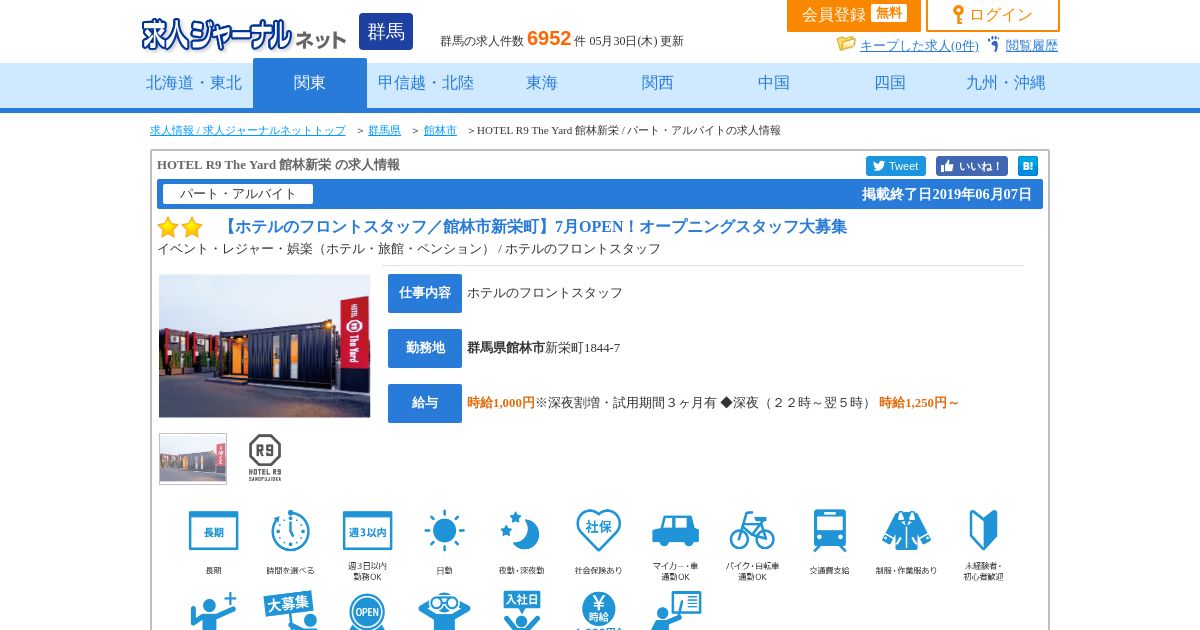Open the 会員登録 無料 registration button
The image size is (1200, 630).
(x=854, y=15)
